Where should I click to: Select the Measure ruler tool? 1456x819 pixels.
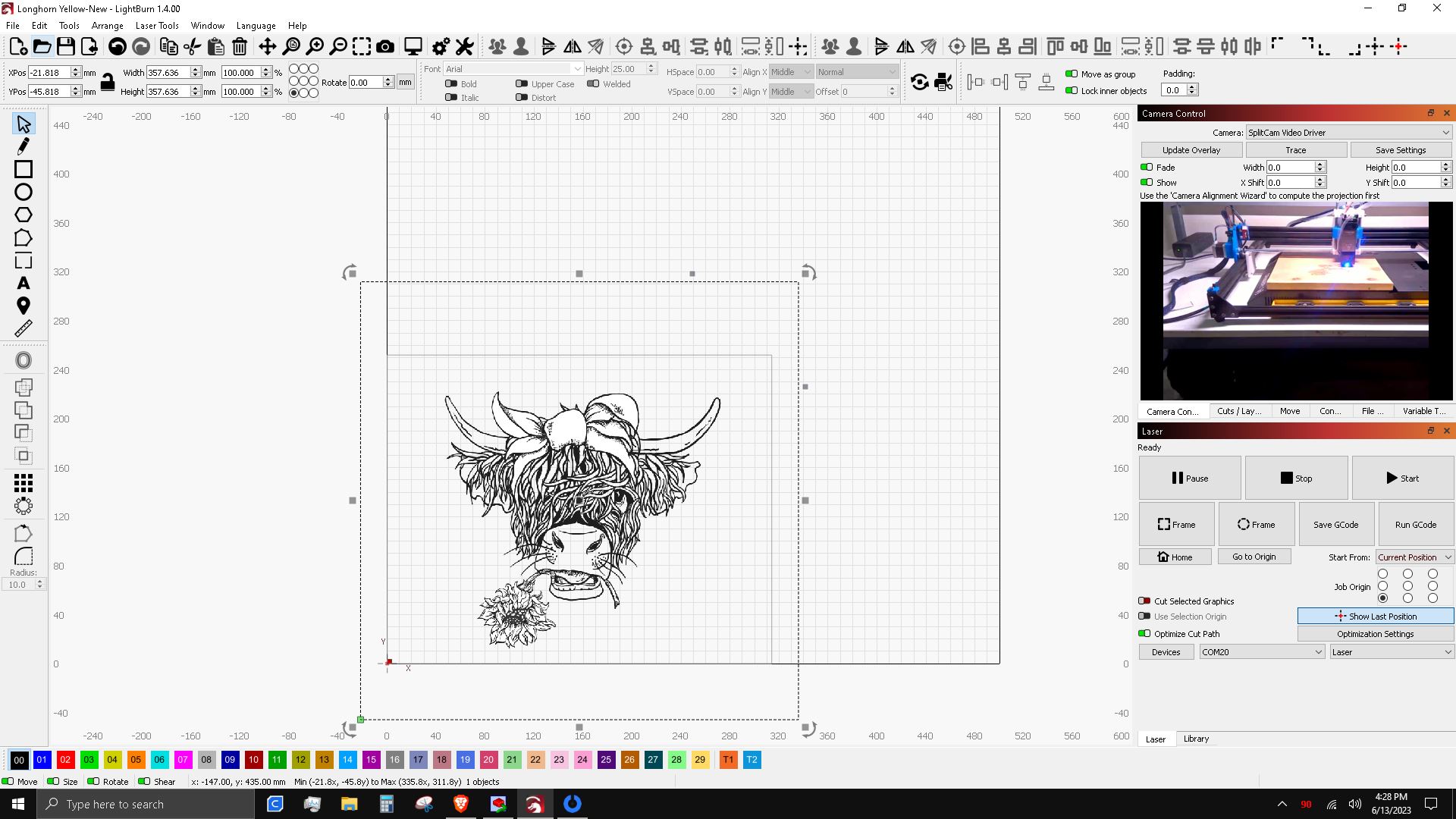coord(23,328)
